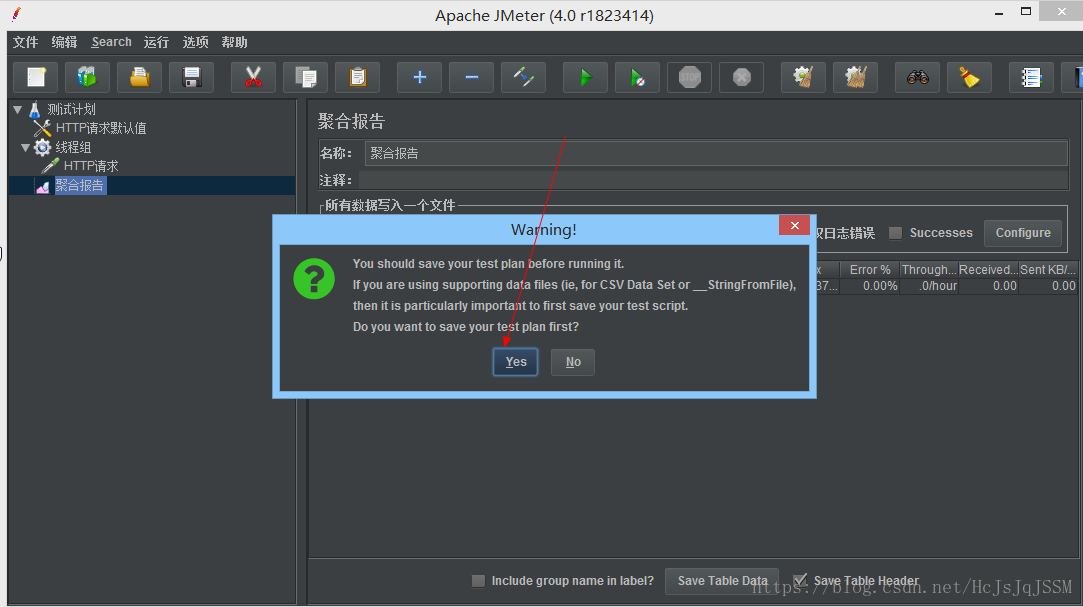Image resolution: width=1083 pixels, height=607 pixels.
Task: Click the 测试计划 flask icon
Action: [x=35, y=109]
